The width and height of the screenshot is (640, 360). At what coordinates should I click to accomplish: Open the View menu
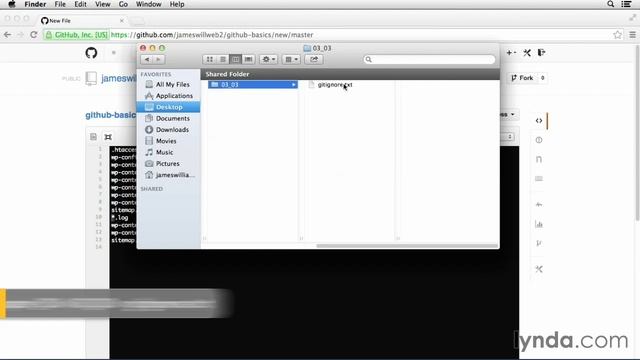point(102,4)
